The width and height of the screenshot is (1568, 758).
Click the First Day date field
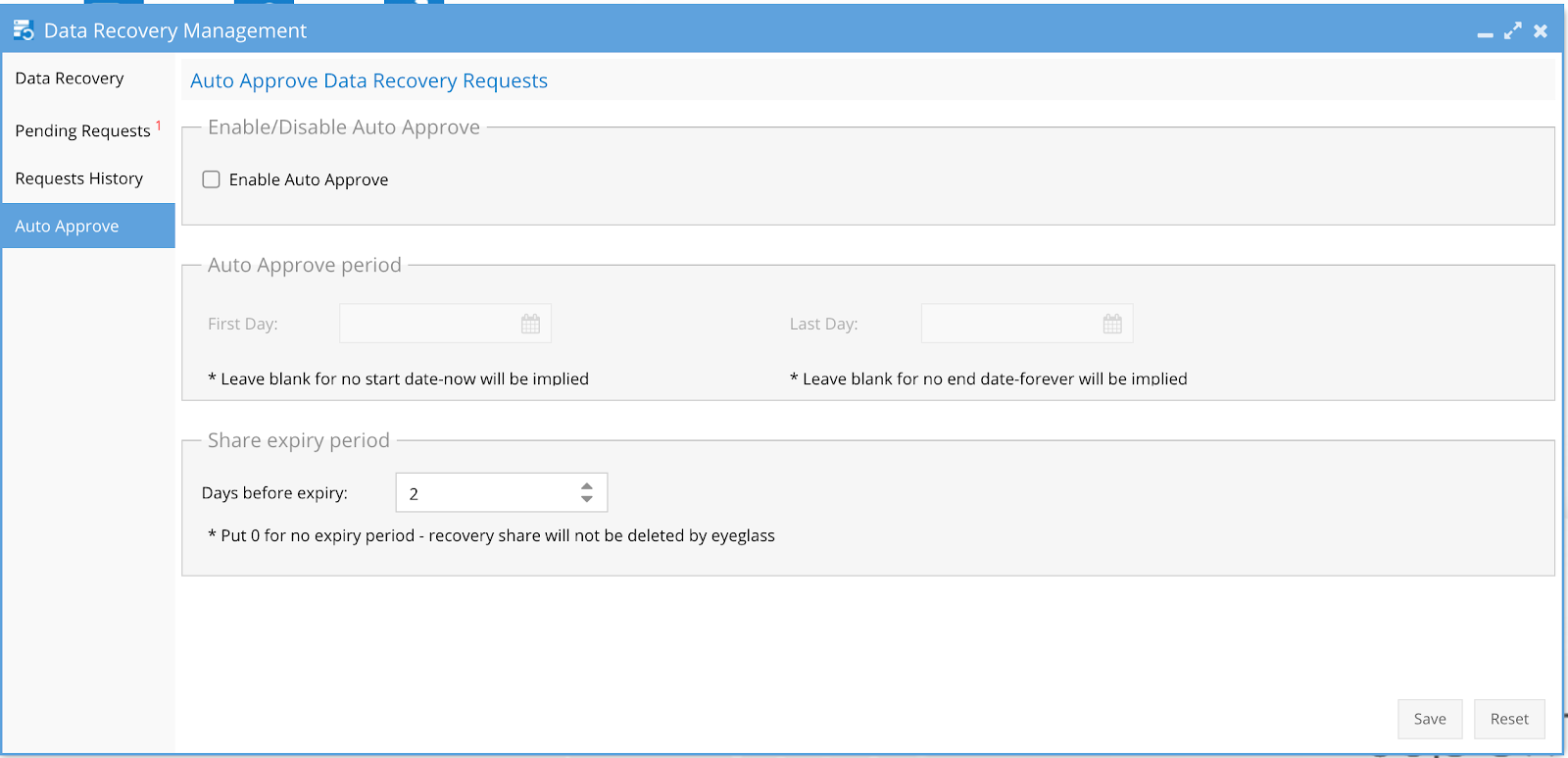tap(445, 324)
